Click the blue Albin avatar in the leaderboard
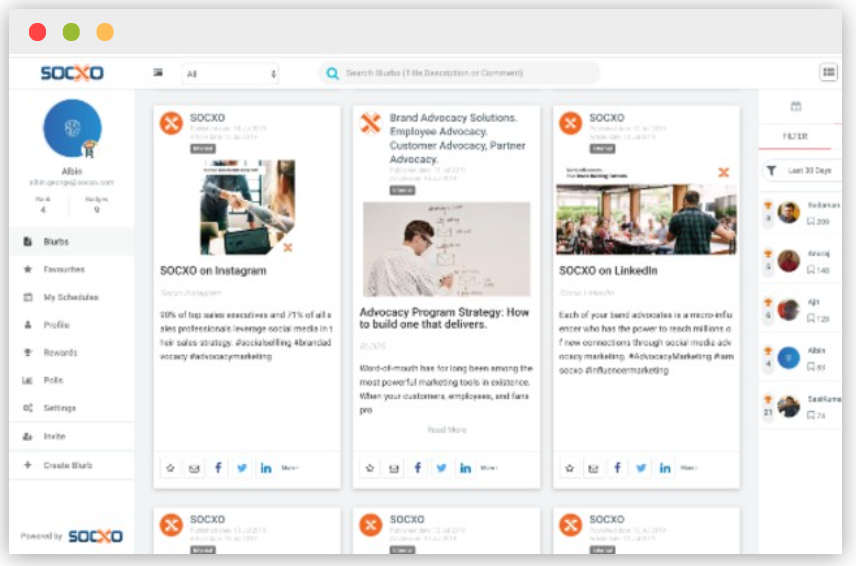856x566 pixels. pyautogui.click(x=788, y=358)
